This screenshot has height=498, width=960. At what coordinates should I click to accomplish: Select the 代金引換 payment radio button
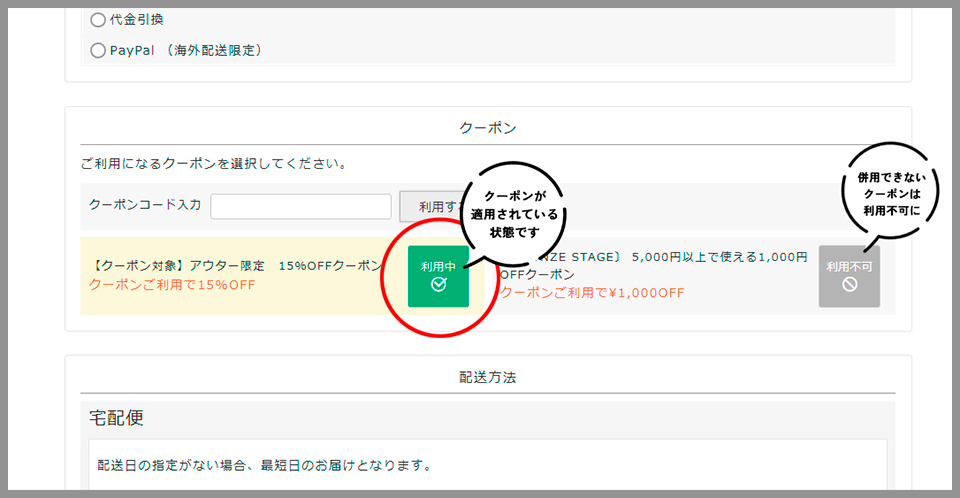98,20
